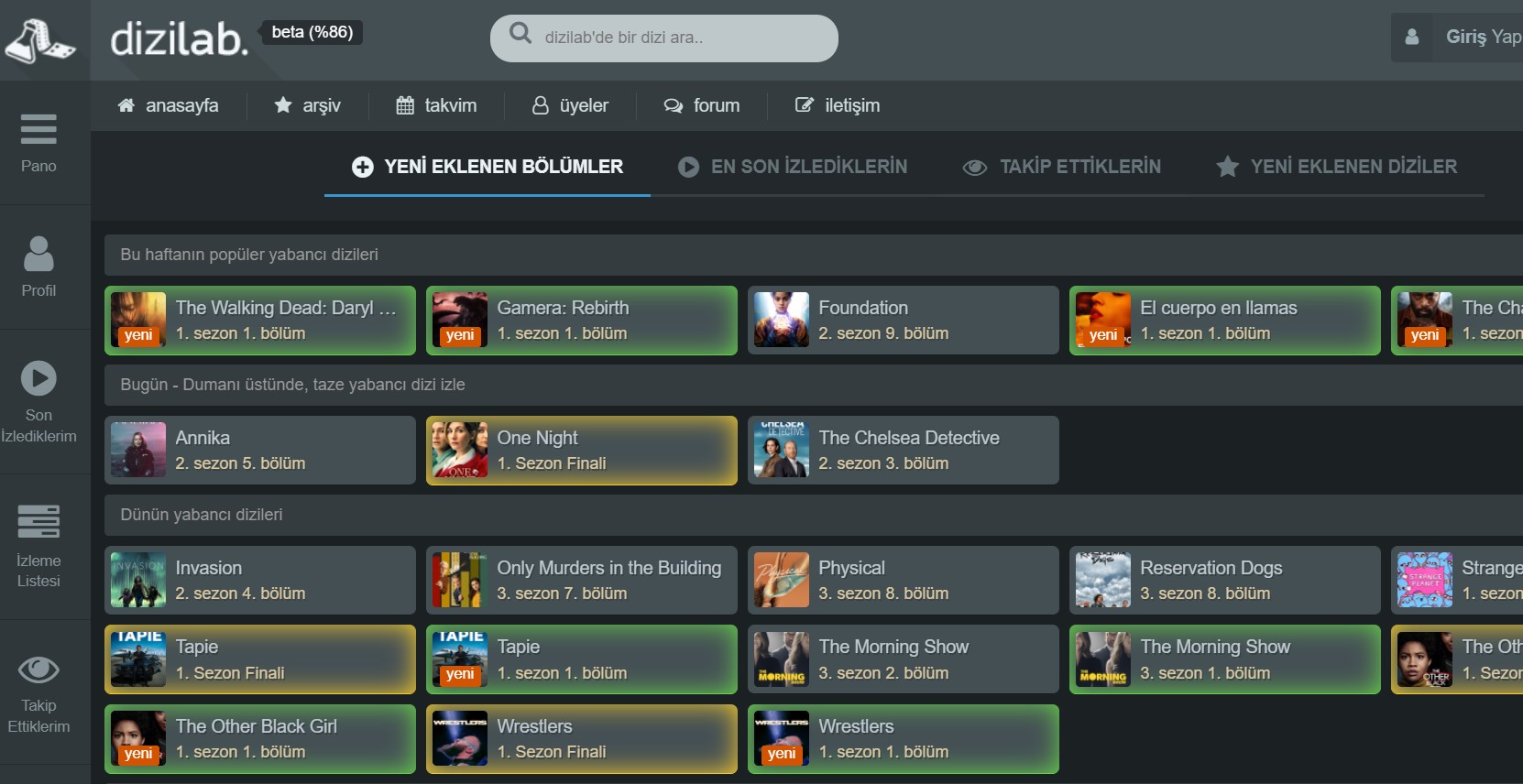Open Invasion 2. sezon 4. bölüm
This screenshot has height=784, width=1523.
pos(260,580)
